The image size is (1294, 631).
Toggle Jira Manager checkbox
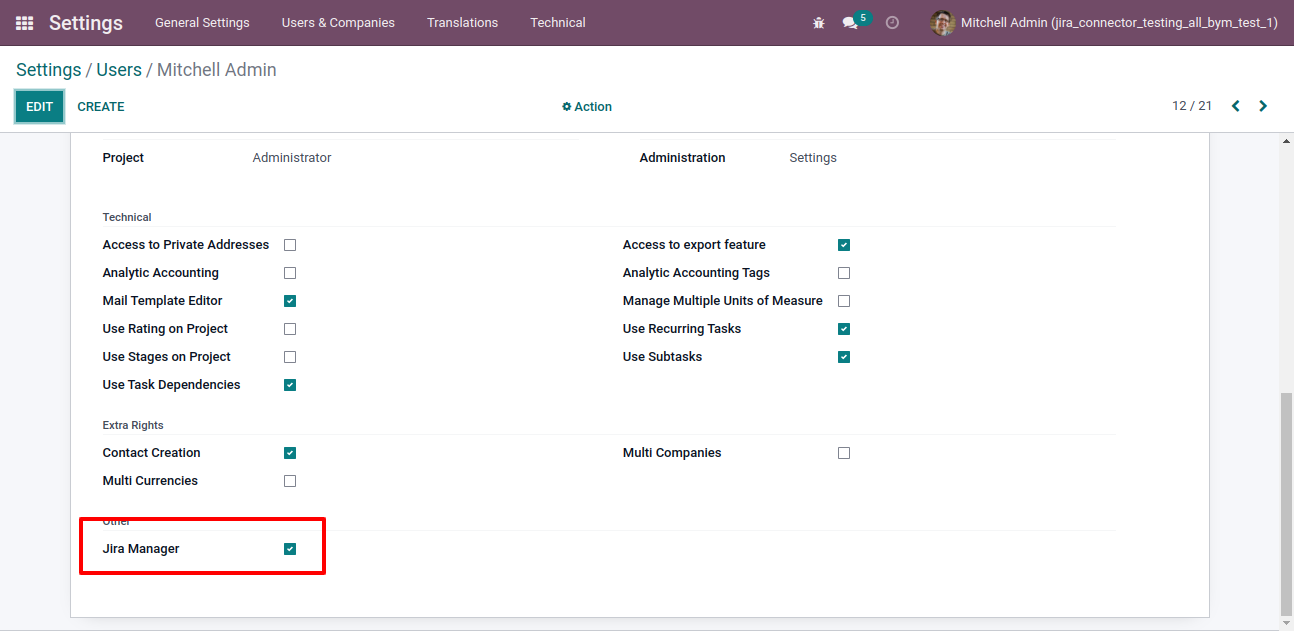[x=290, y=549]
